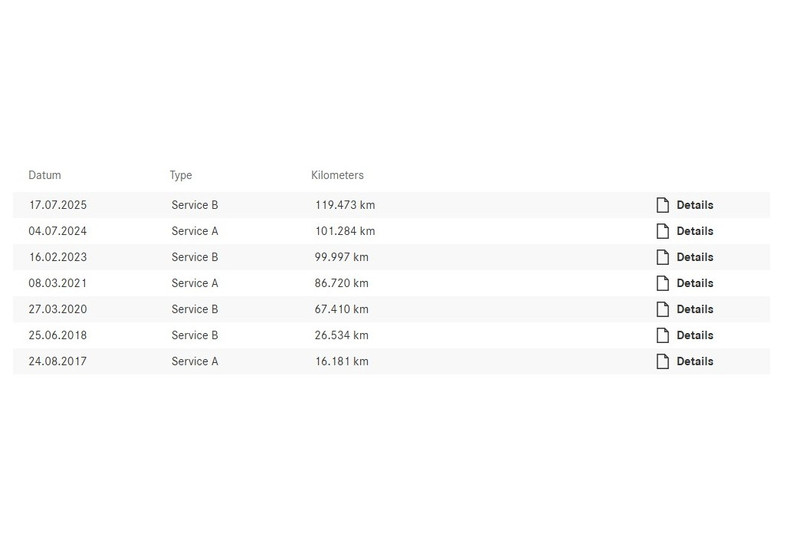Select Service A entry dated 08.03.2021
Image resolution: width=800 pixels, height=533 pixels.
(x=194, y=283)
